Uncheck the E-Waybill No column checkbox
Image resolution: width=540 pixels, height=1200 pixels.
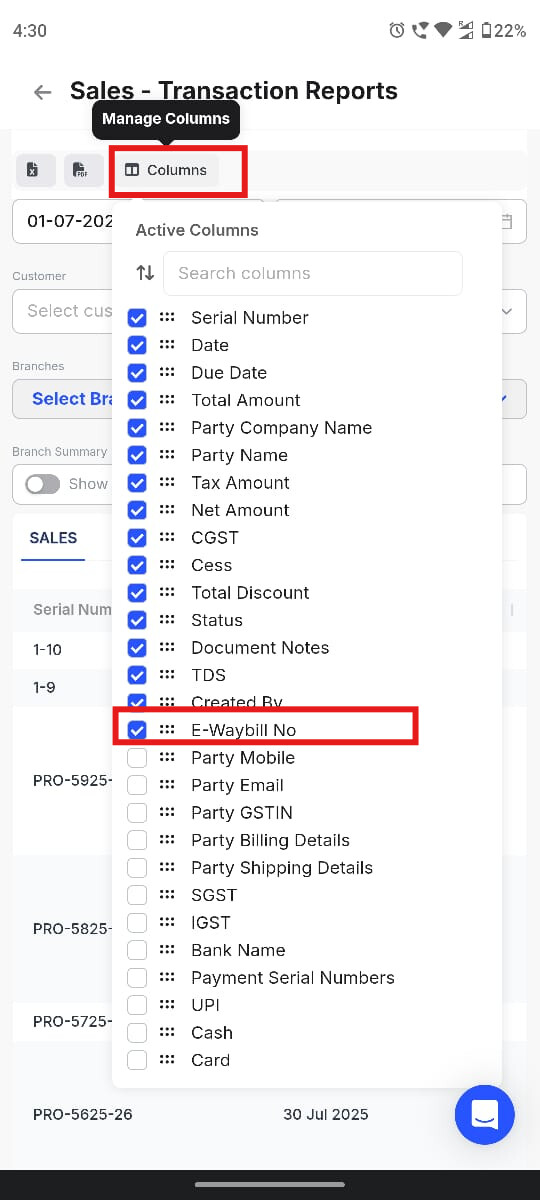click(137, 730)
